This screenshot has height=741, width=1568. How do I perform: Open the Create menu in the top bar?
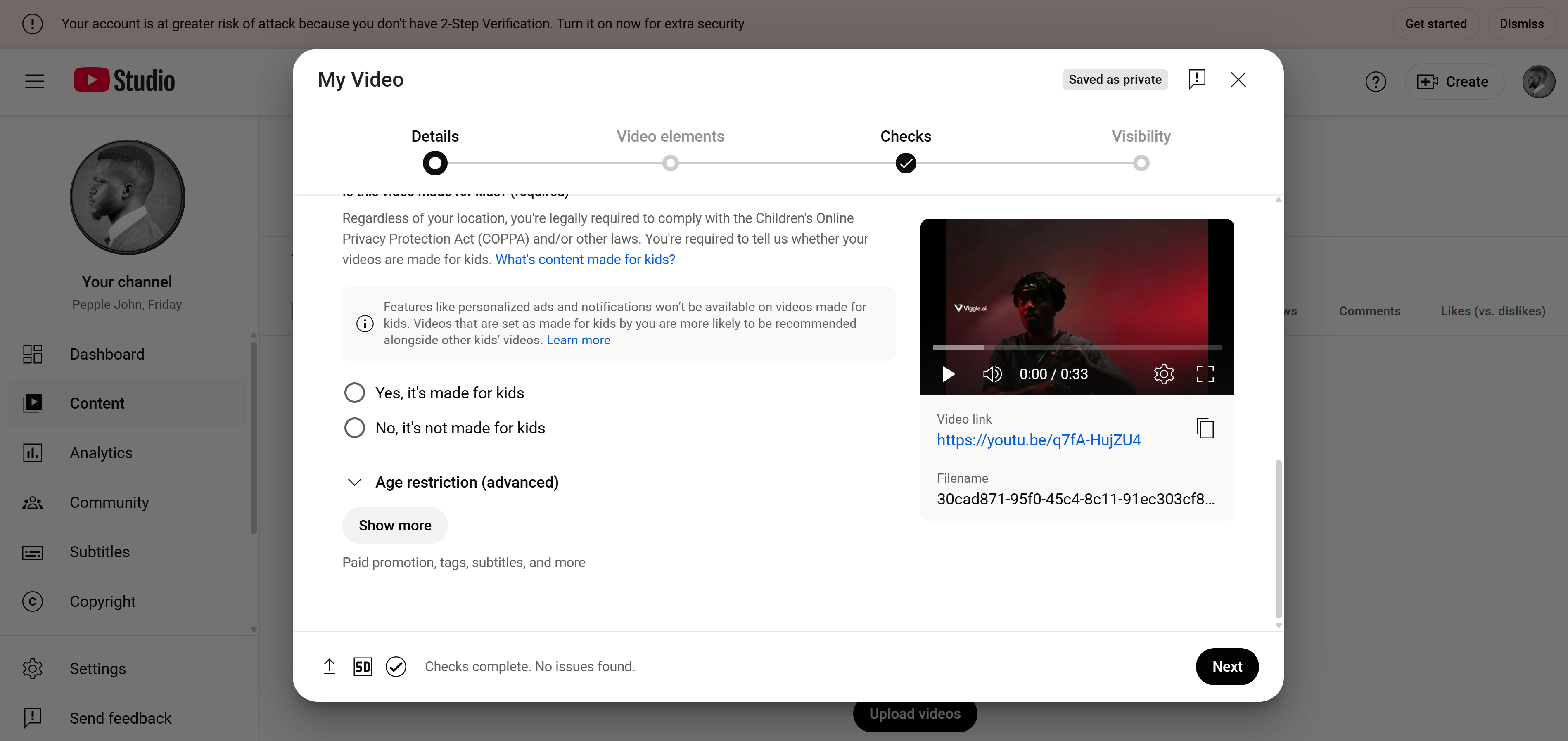(1454, 81)
